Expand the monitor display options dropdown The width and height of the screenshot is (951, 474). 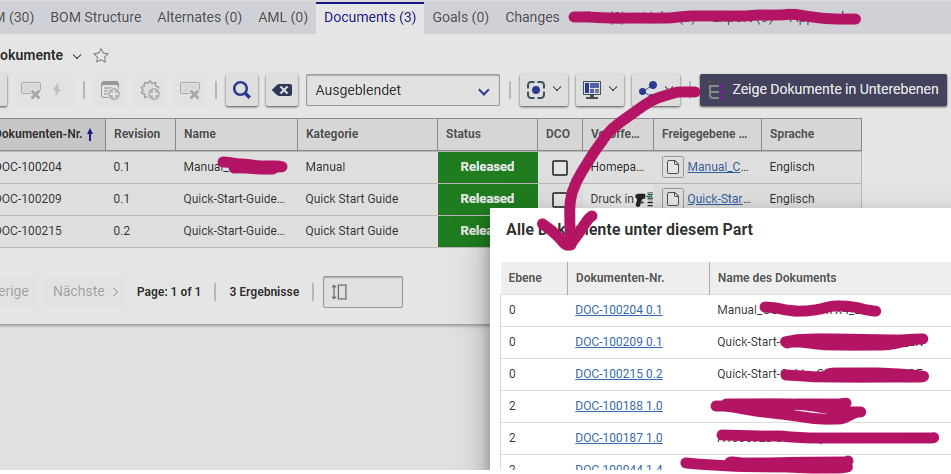pyautogui.click(x=601, y=90)
